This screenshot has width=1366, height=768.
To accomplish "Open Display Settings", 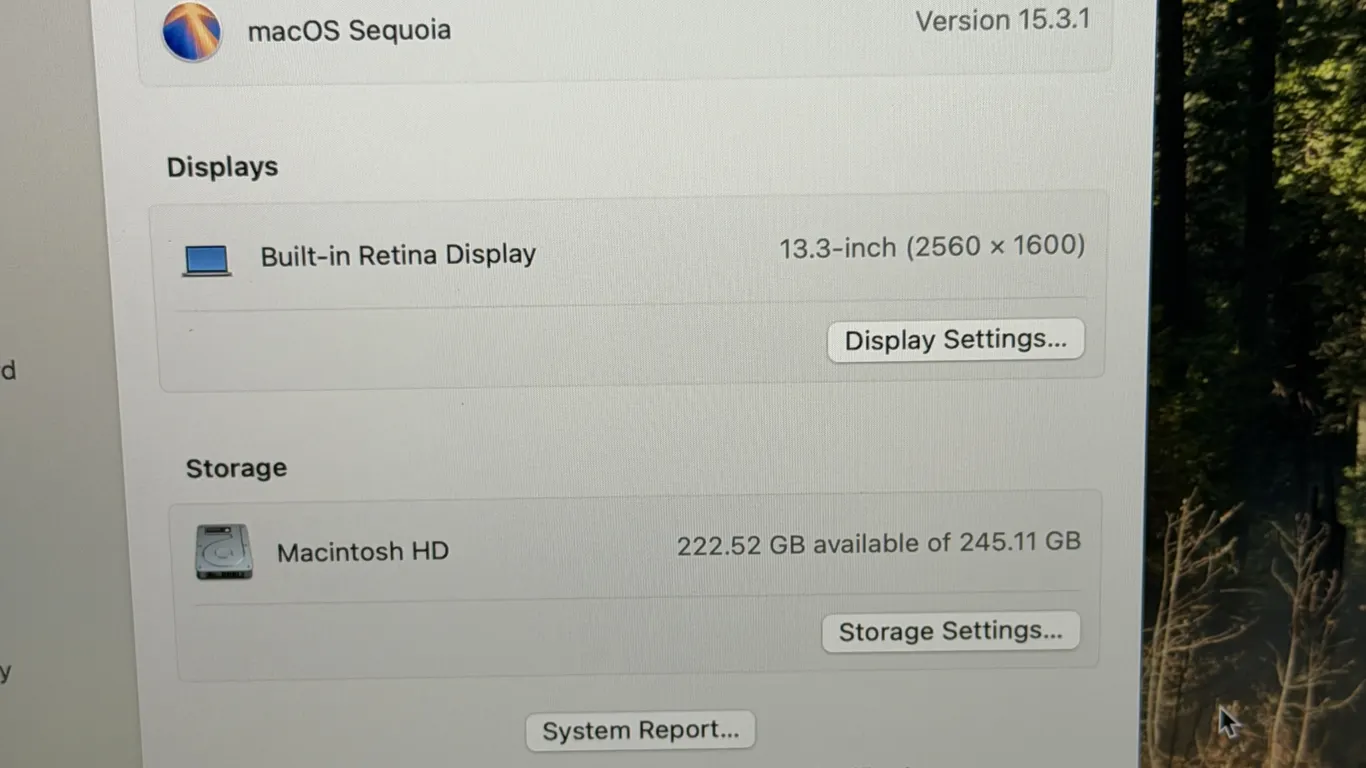I will click(955, 340).
